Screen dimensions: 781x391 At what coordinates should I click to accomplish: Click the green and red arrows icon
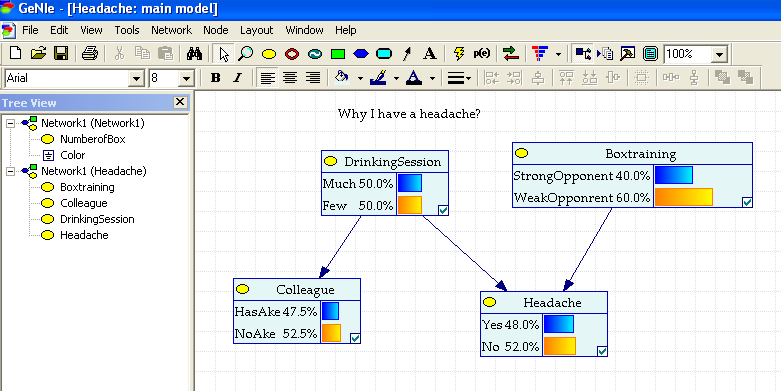(511, 53)
